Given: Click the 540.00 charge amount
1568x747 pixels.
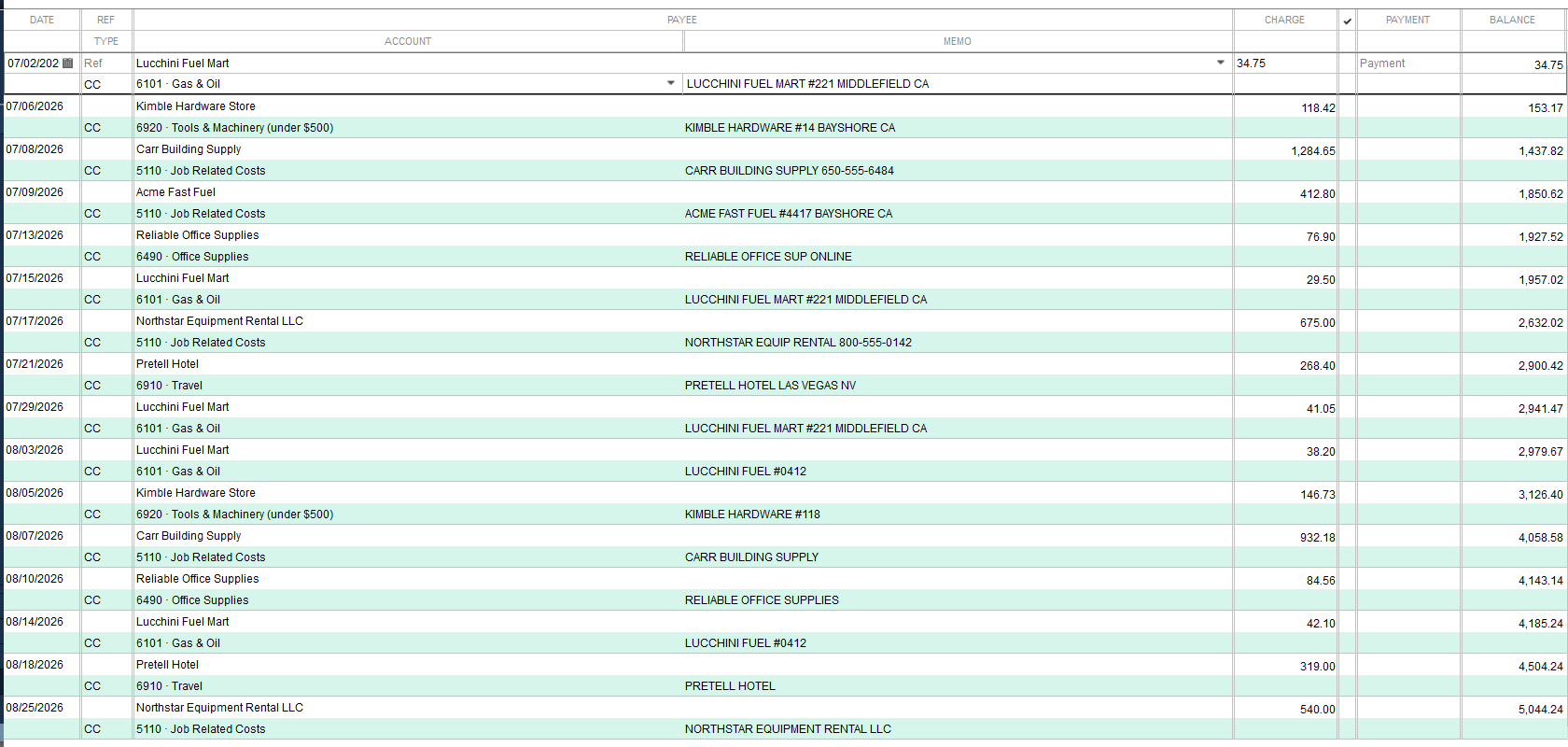Looking at the screenshot, I should pos(1318,710).
